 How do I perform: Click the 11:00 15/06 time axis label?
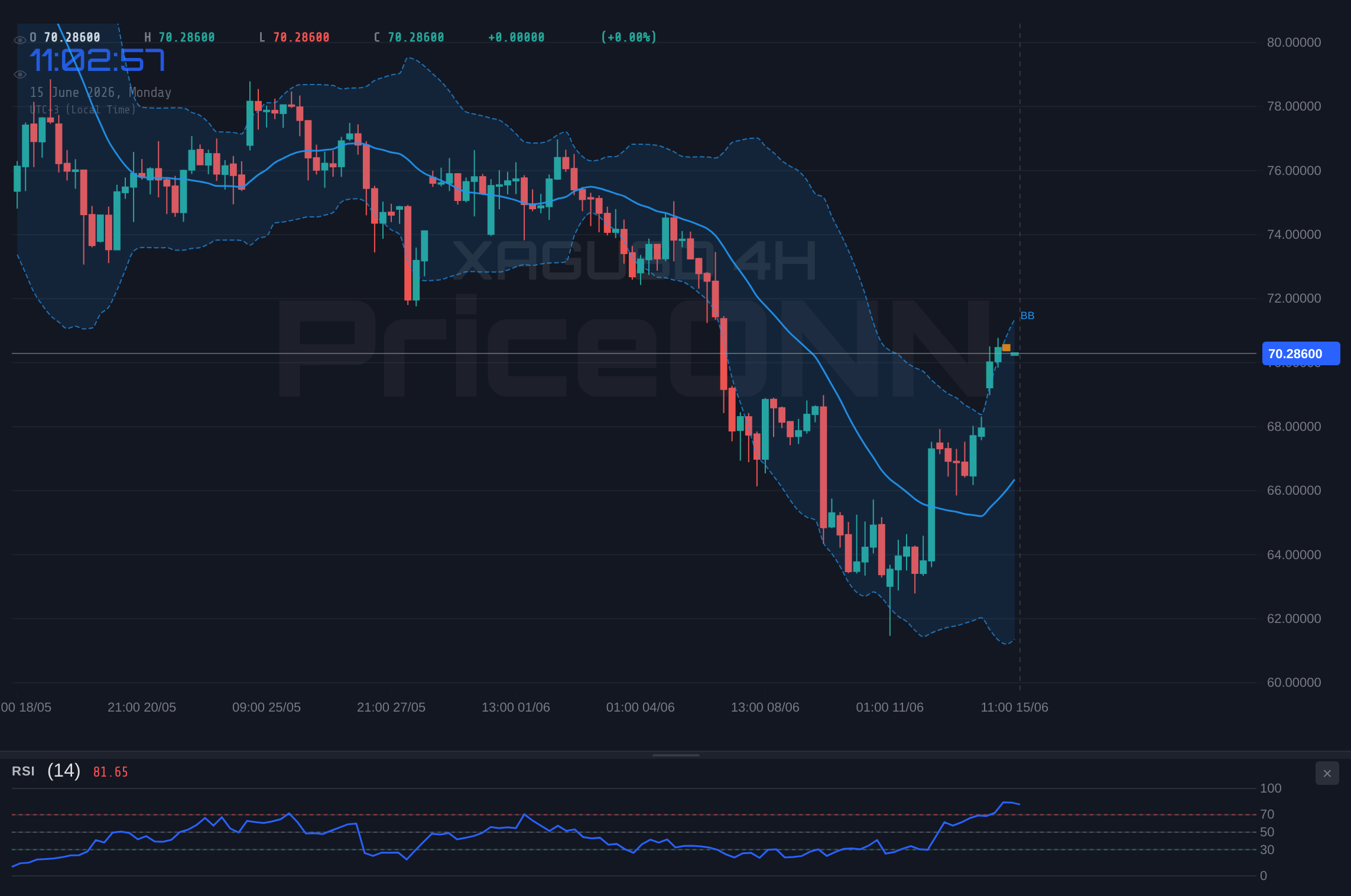pyautogui.click(x=1015, y=707)
